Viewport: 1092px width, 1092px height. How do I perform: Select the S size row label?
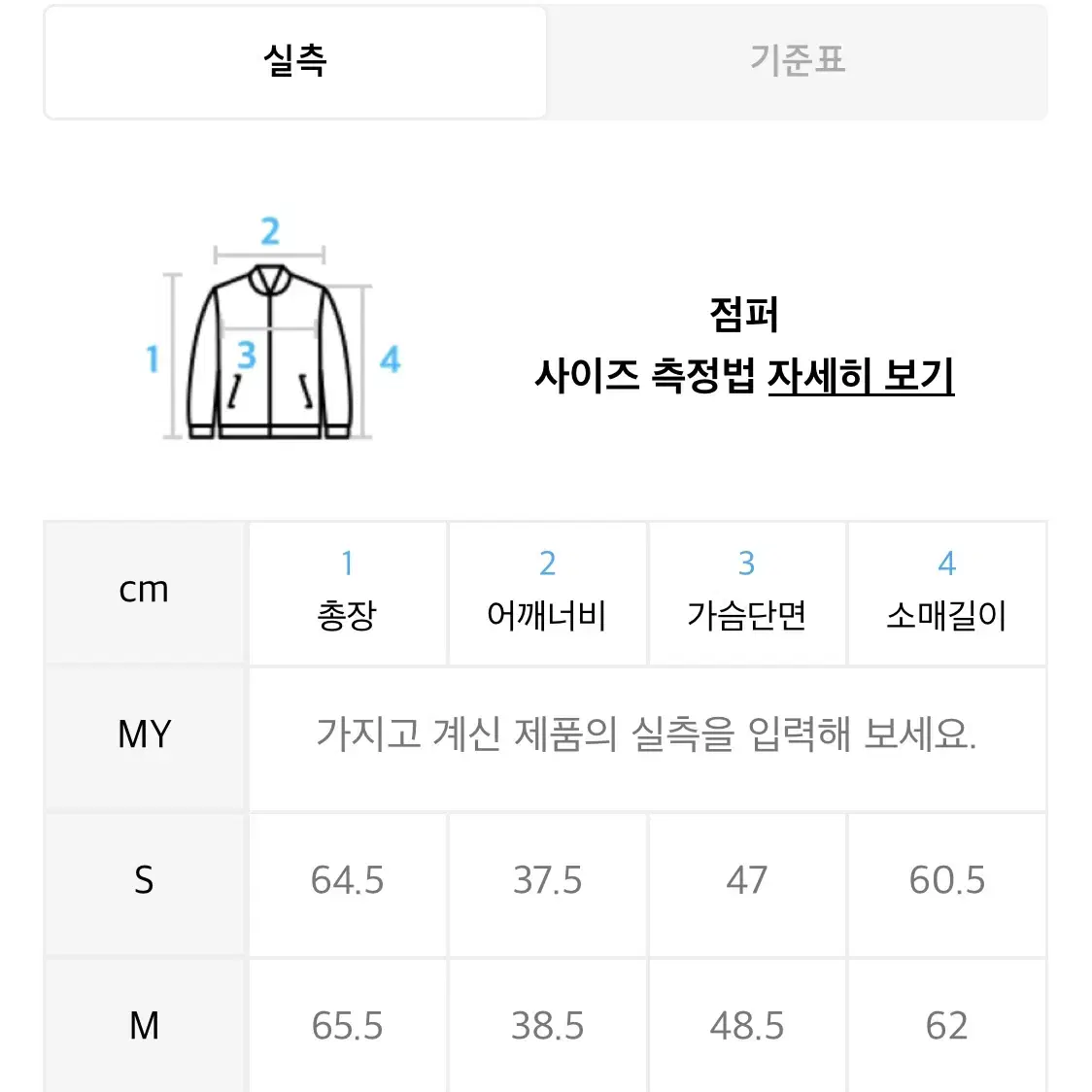point(144,881)
